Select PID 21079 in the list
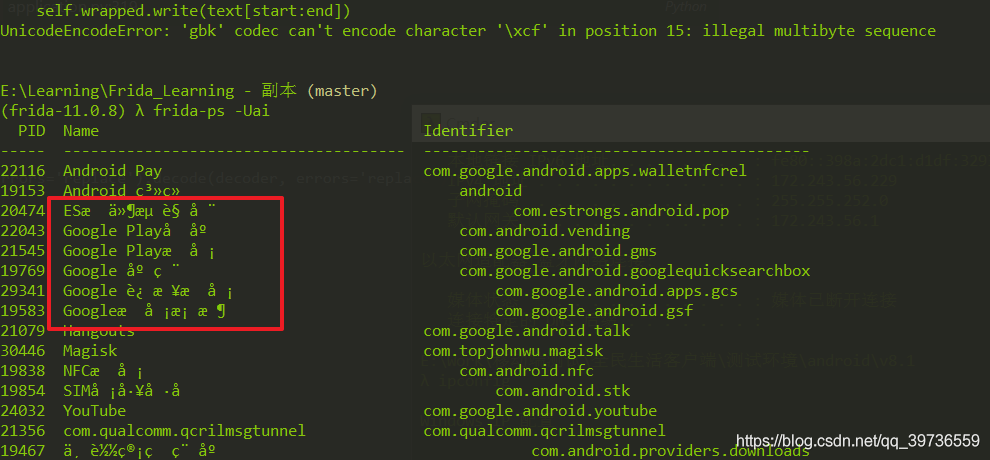This screenshot has width=990, height=460. pos(23,331)
